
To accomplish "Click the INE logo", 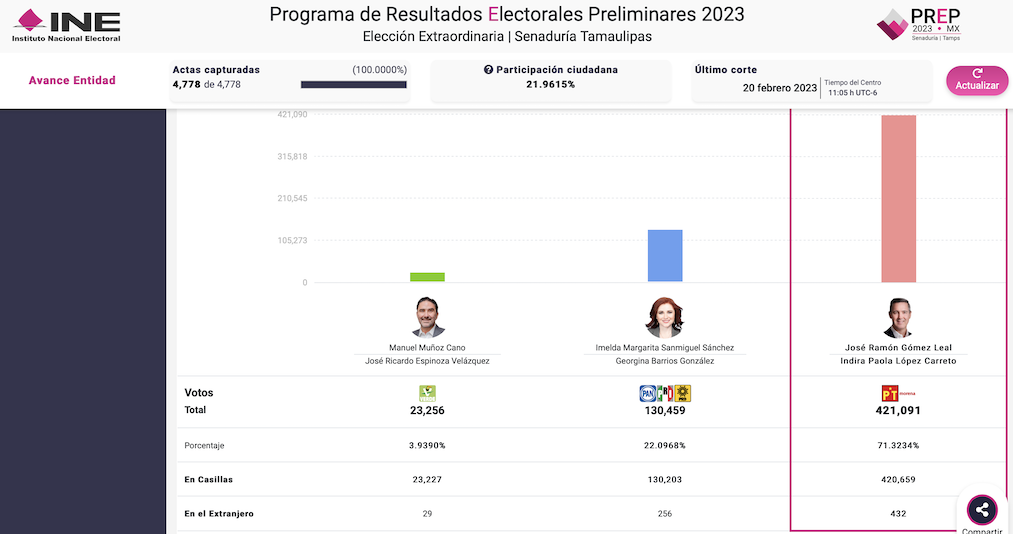I will 66,25.
